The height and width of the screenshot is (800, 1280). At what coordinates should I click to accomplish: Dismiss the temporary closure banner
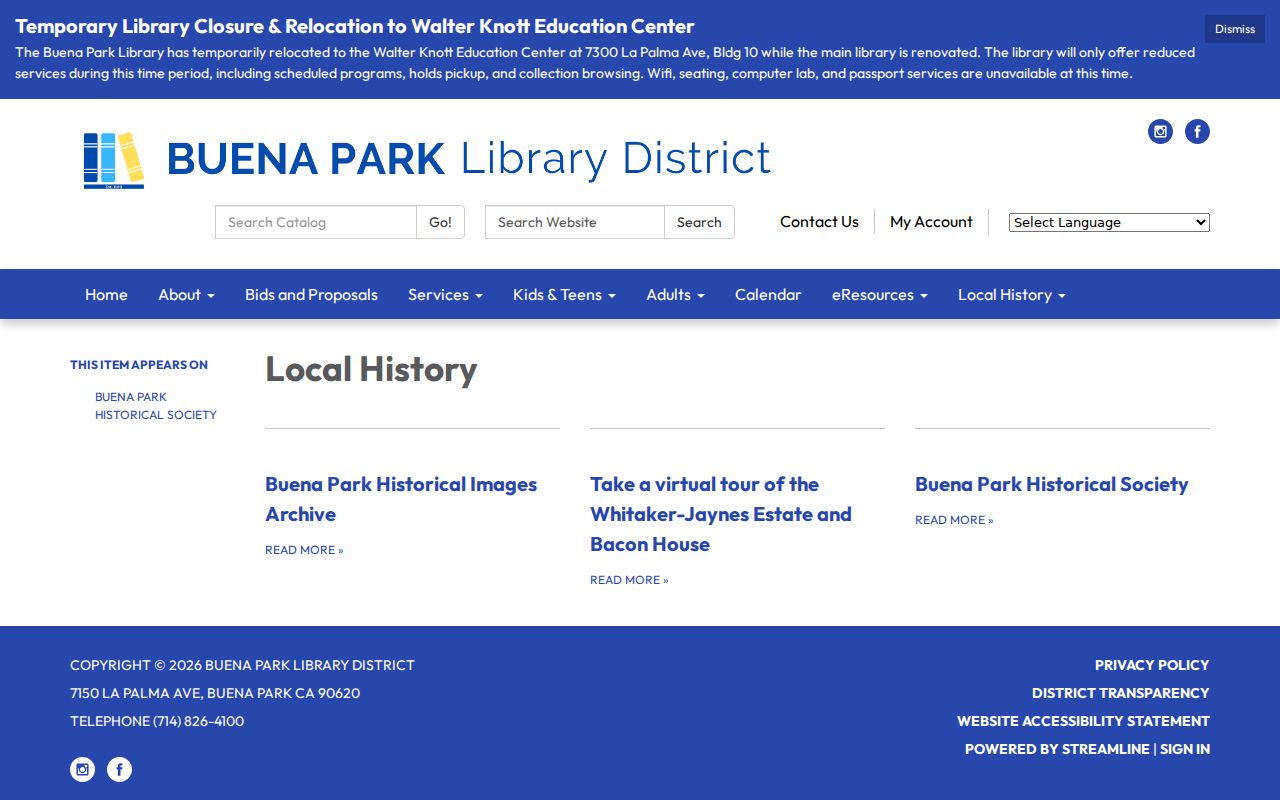(x=1235, y=29)
